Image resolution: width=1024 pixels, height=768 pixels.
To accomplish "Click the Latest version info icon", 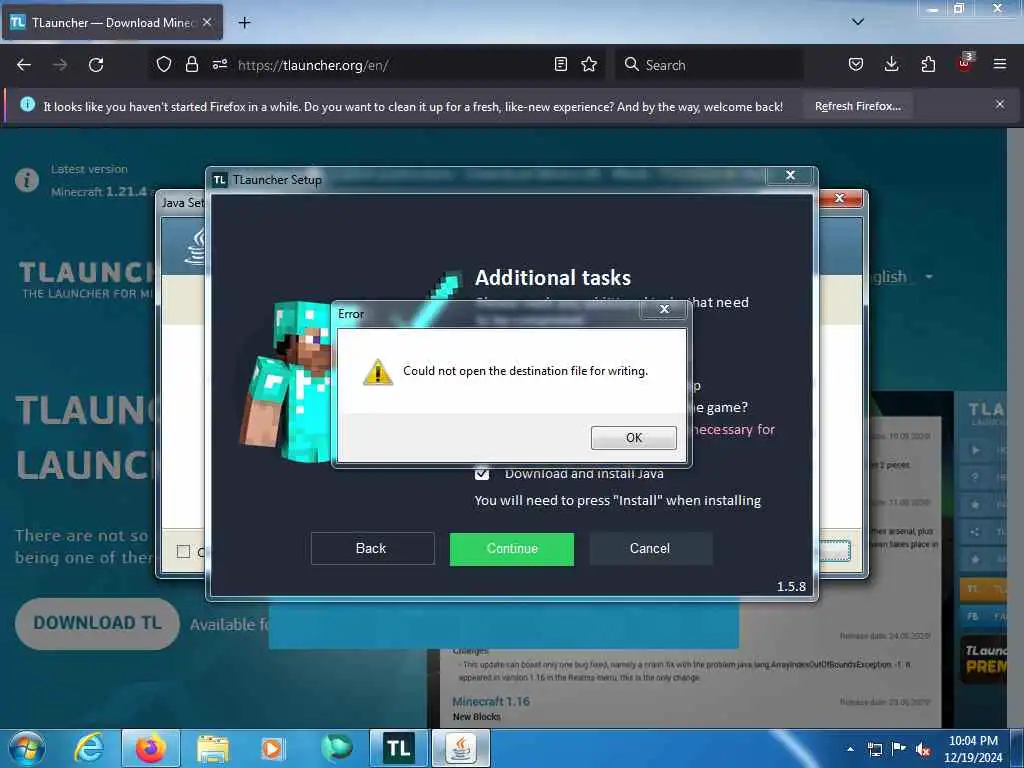I will pos(27,180).
